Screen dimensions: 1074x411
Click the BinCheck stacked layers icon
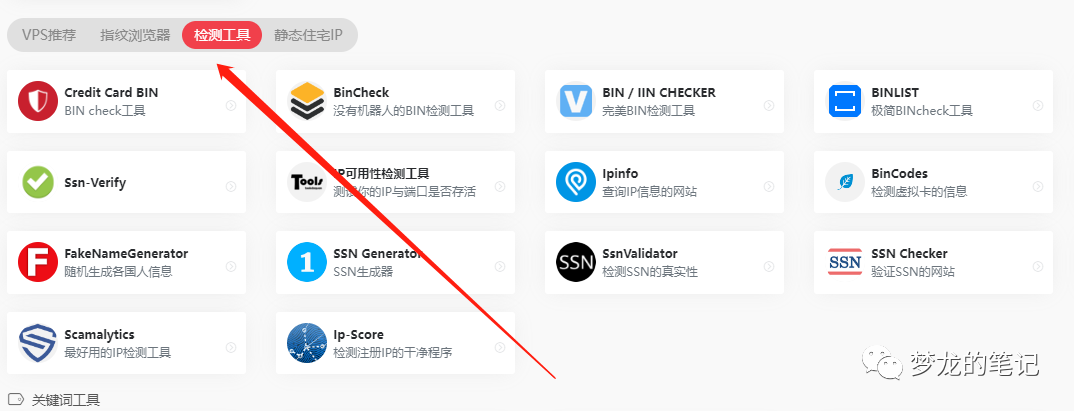(307, 101)
